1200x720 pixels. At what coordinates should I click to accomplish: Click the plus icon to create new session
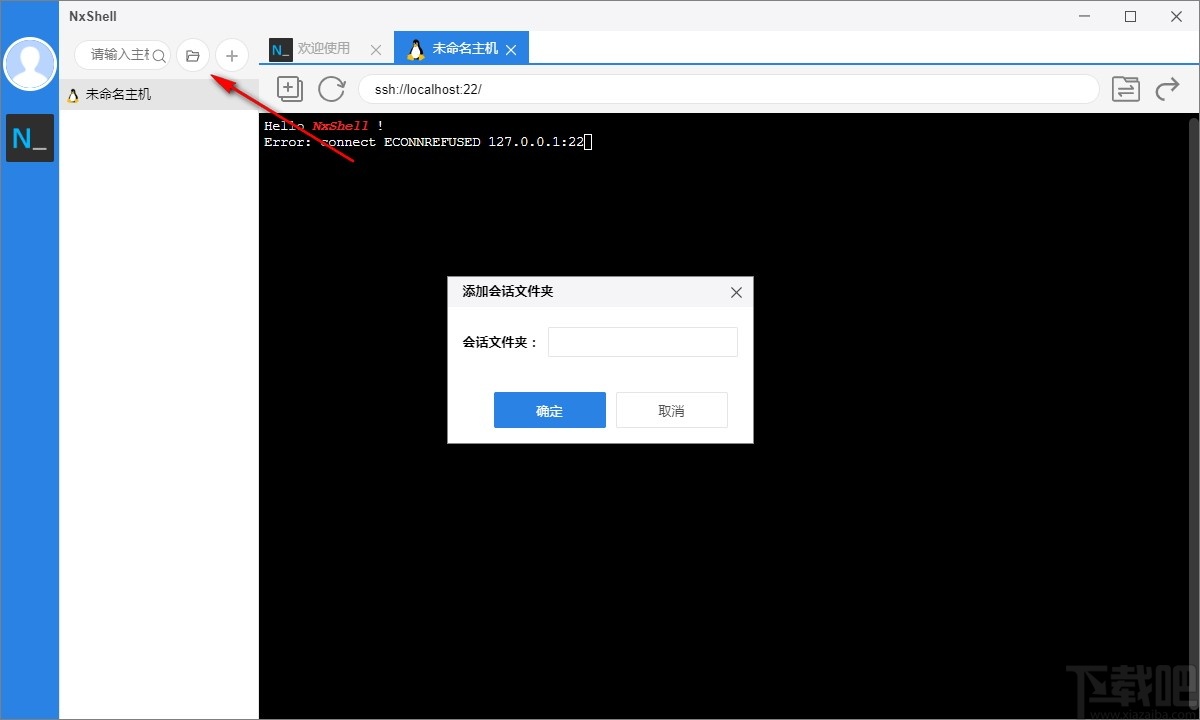coord(231,55)
